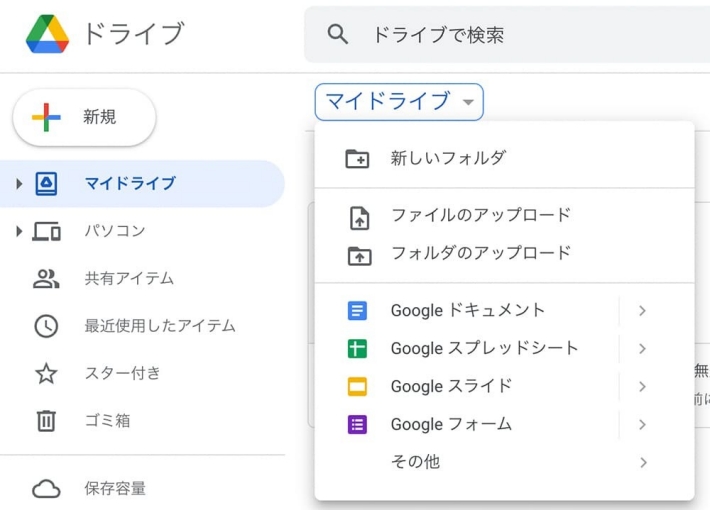Click the yellow Google Slides icon
Viewport: 710px width, 510px height.
coord(357,387)
